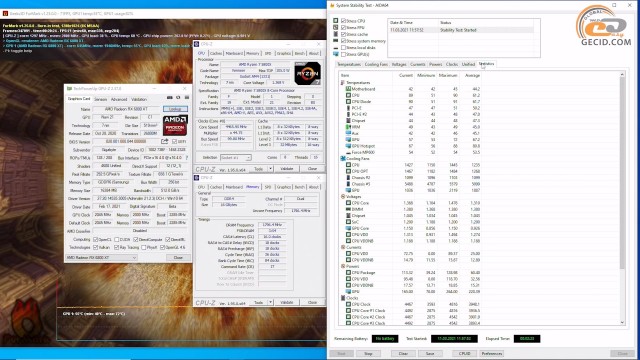Click the BIOS share/export icon in GPU-Z
Viewport: 640px width, 360px height.
[x=164, y=141]
